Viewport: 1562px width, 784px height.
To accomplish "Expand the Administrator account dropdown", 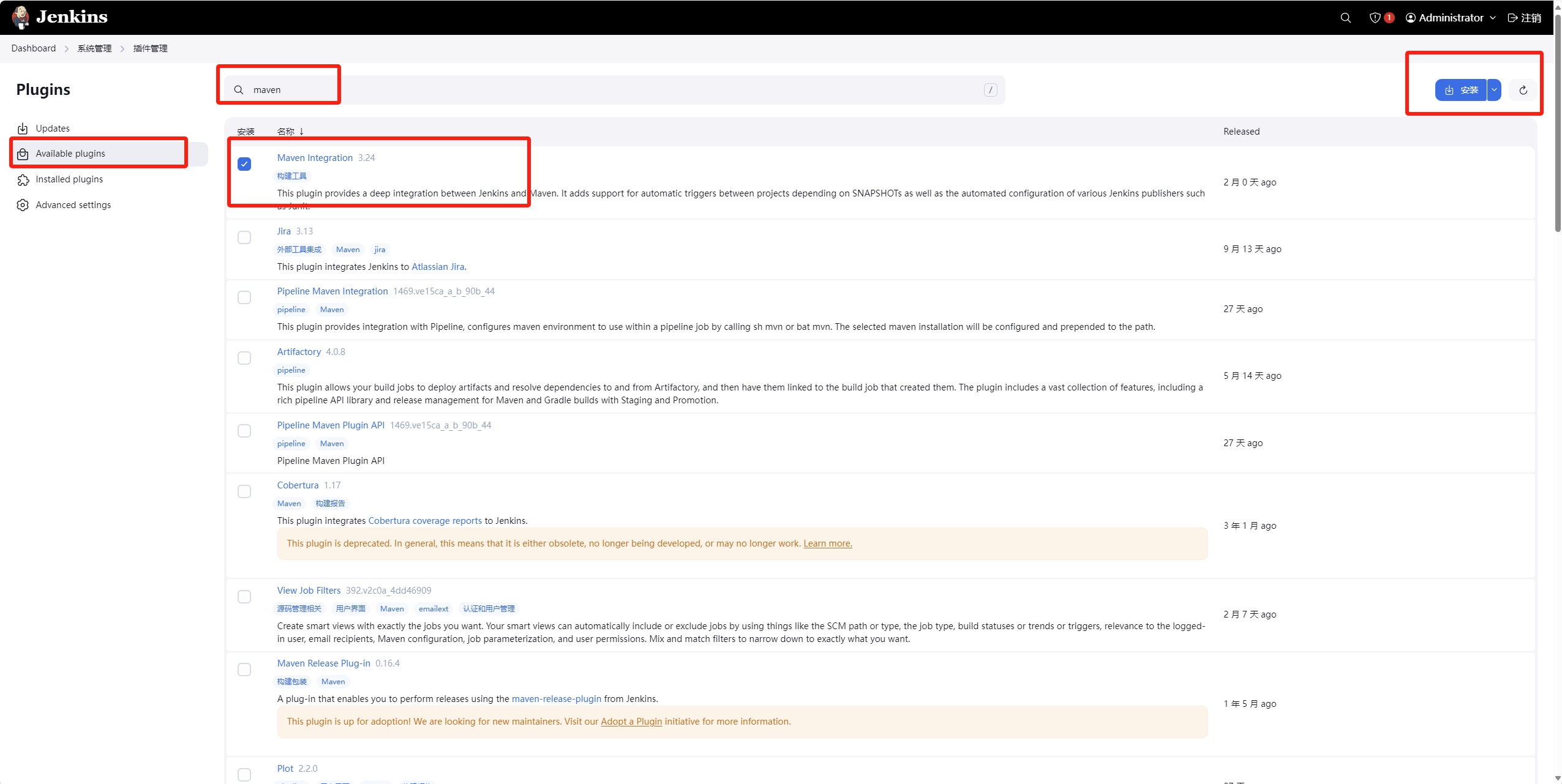I will click(x=1493, y=17).
